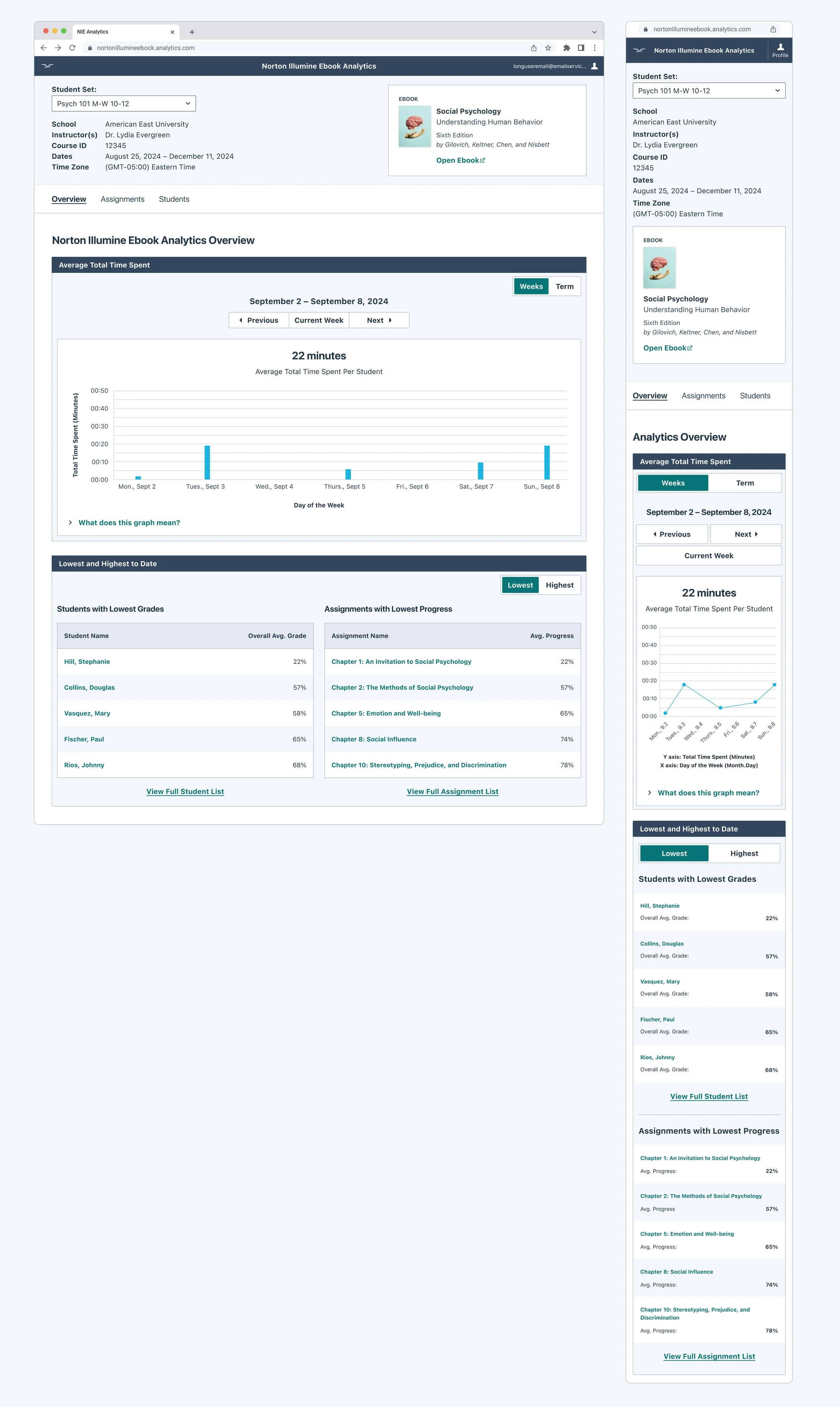Toggle desktop table to Highest
Image resolution: width=840 pixels, height=1407 pixels.
point(559,586)
